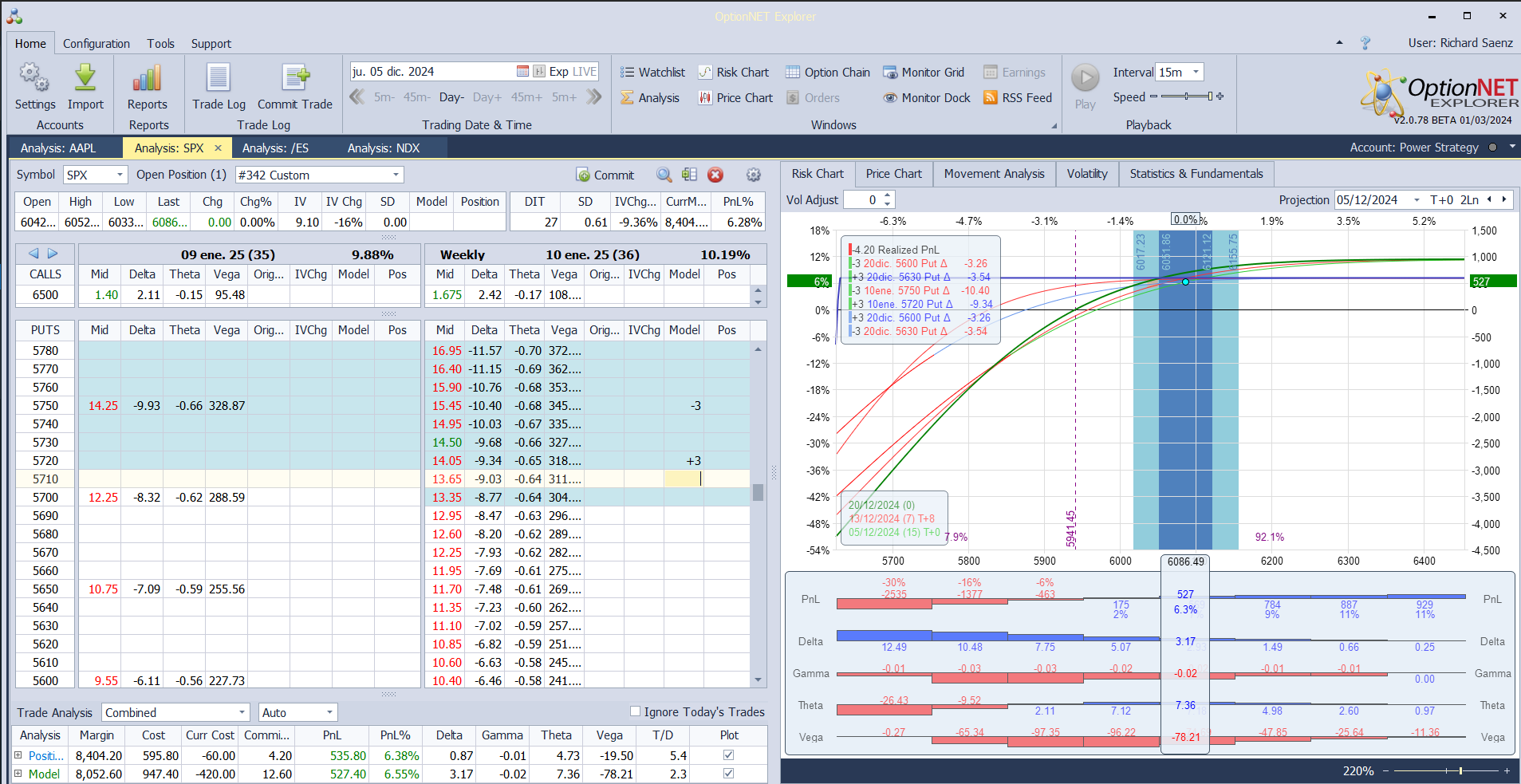1521x784 pixels.
Task: Increment the Vol Adjust stepper up arrow
Action: (888, 196)
